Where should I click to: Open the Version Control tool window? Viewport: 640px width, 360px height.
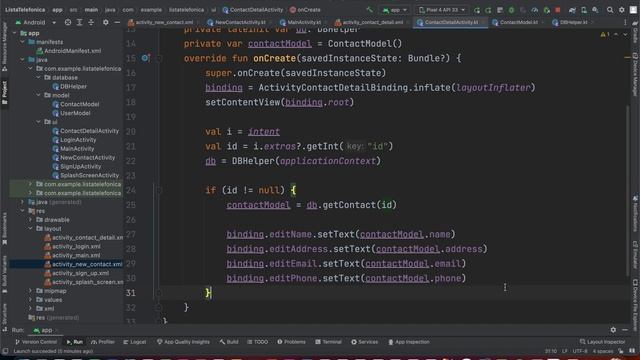click(36, 342)
